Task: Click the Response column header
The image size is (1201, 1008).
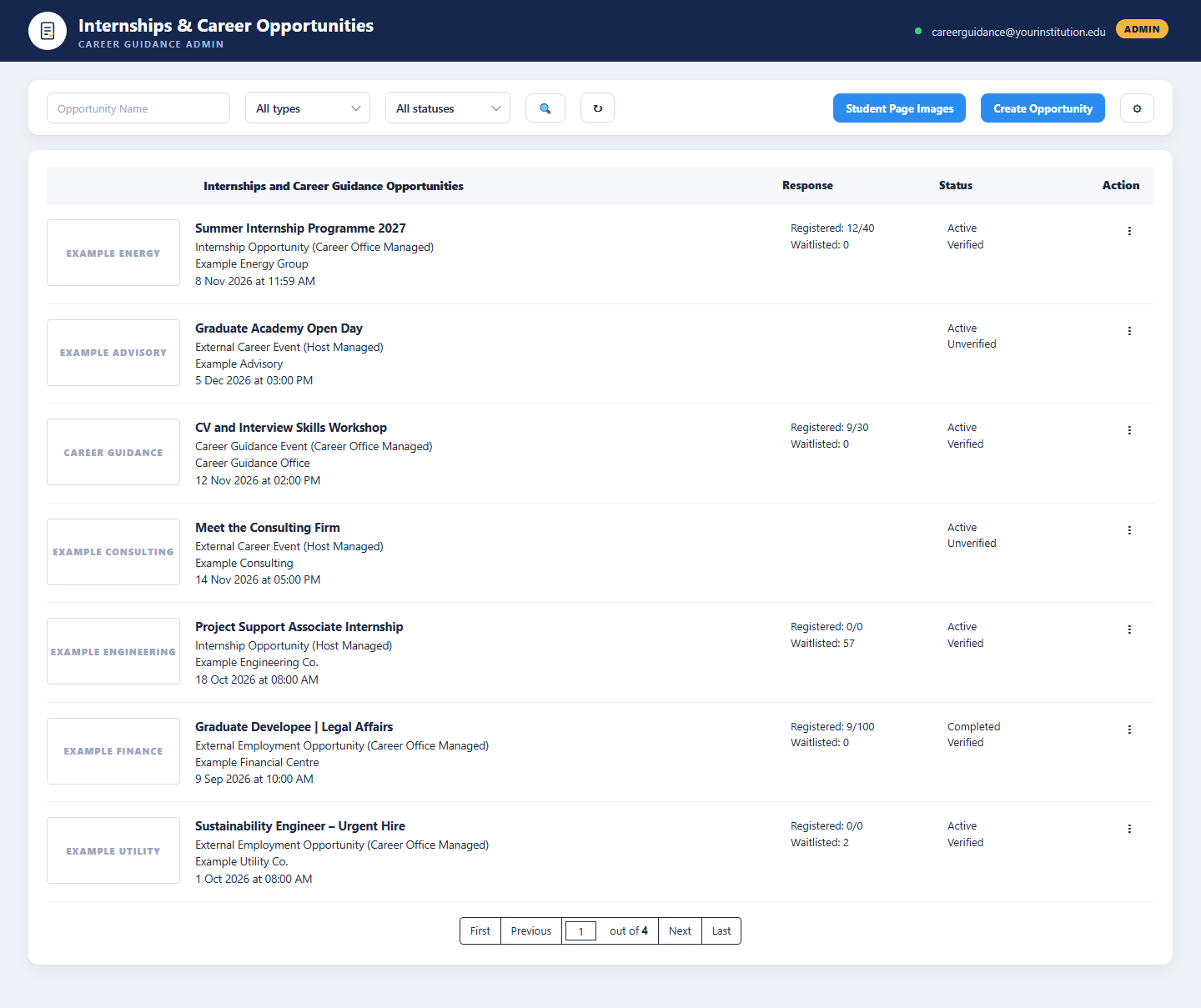Action: pos(807,185)
